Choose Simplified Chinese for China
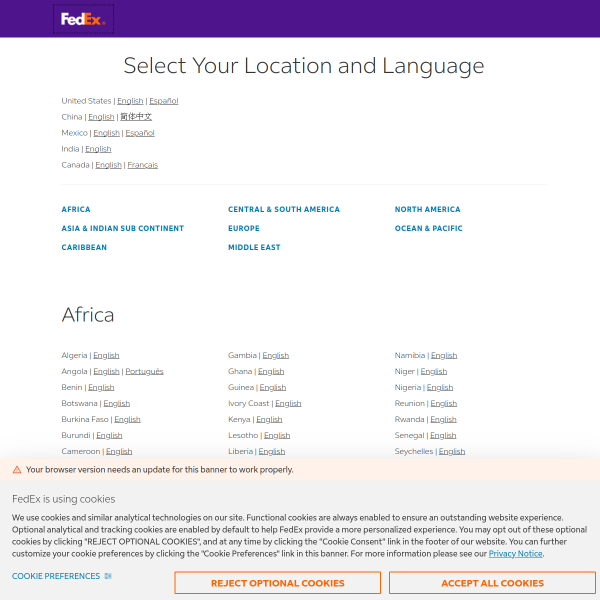The height and width of the screenshot is (600, 600). tap(136, 117)
